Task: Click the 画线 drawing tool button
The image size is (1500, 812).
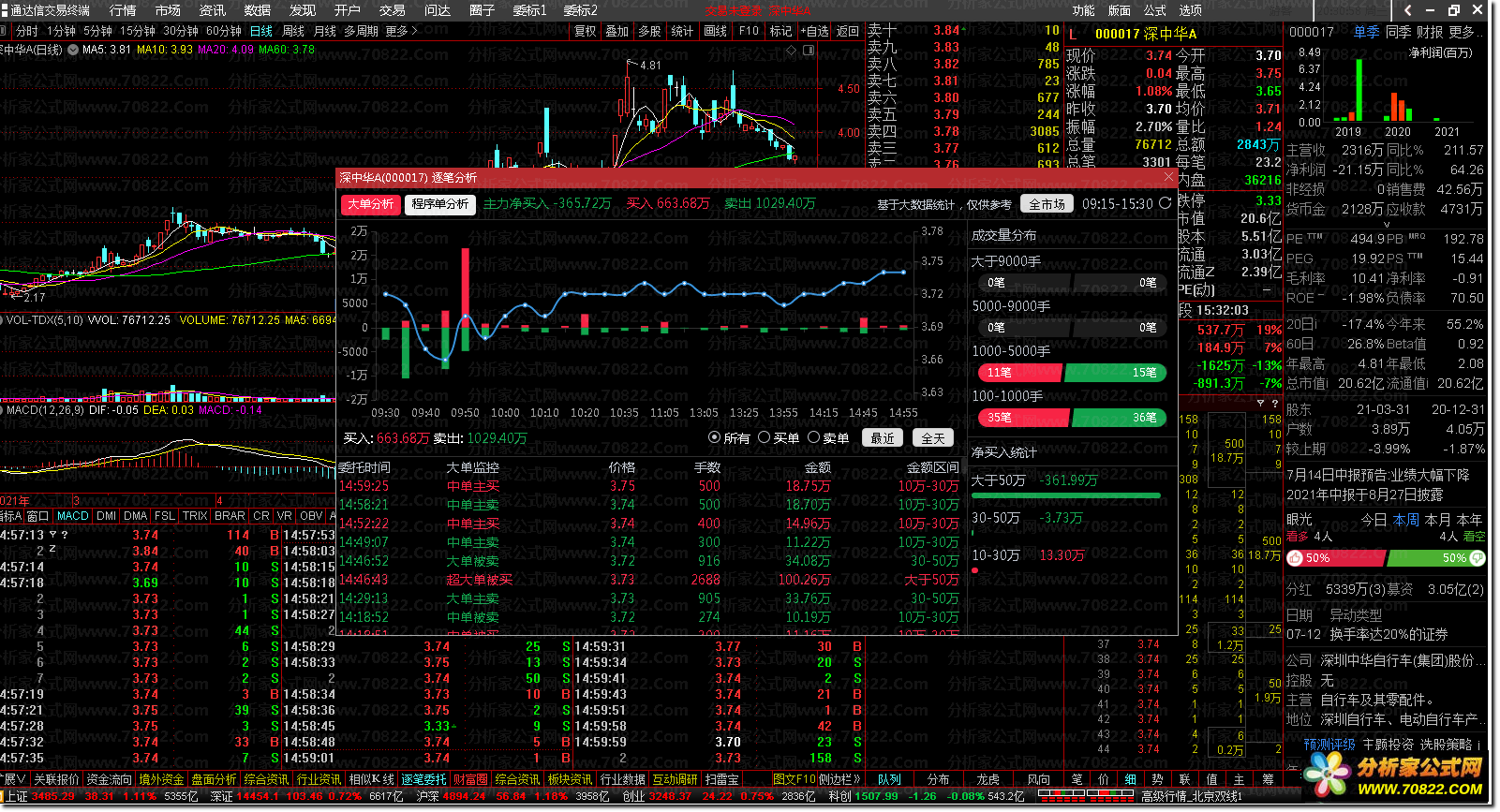Action: (x=716, y=31)
